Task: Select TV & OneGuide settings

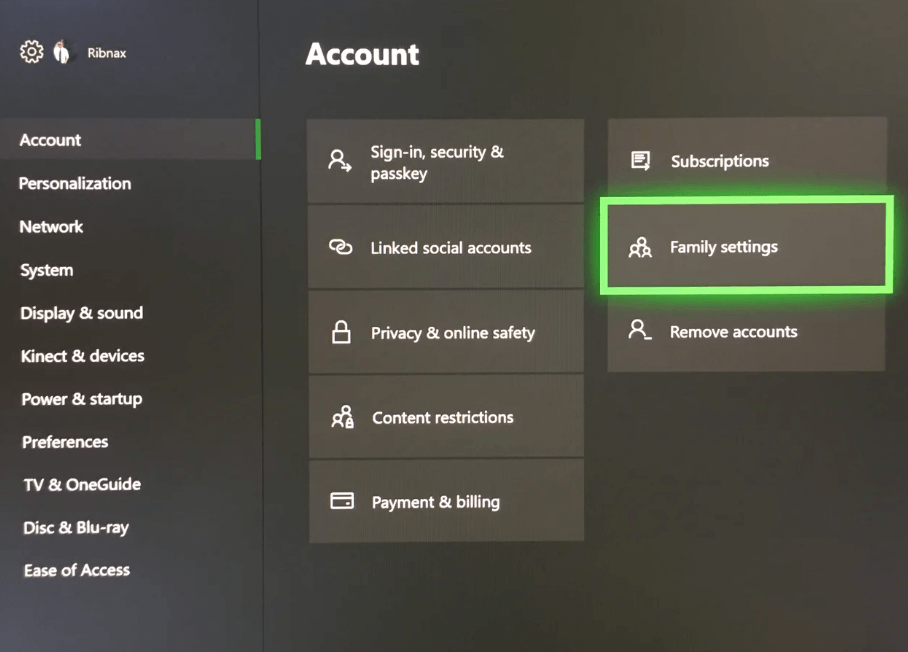Action: coord(82,485)
